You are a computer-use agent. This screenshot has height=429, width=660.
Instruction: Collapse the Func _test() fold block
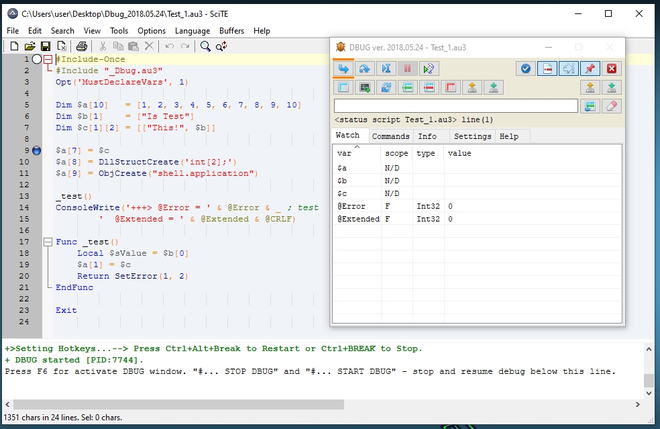tap(50, 242)
